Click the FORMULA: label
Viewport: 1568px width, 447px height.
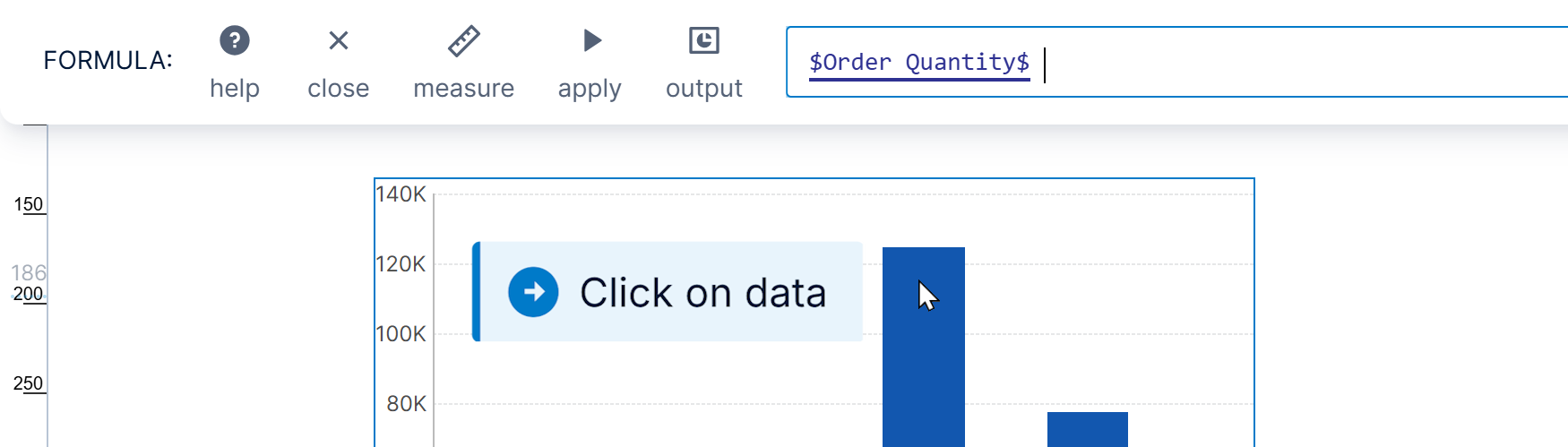[x=108, y=60]
